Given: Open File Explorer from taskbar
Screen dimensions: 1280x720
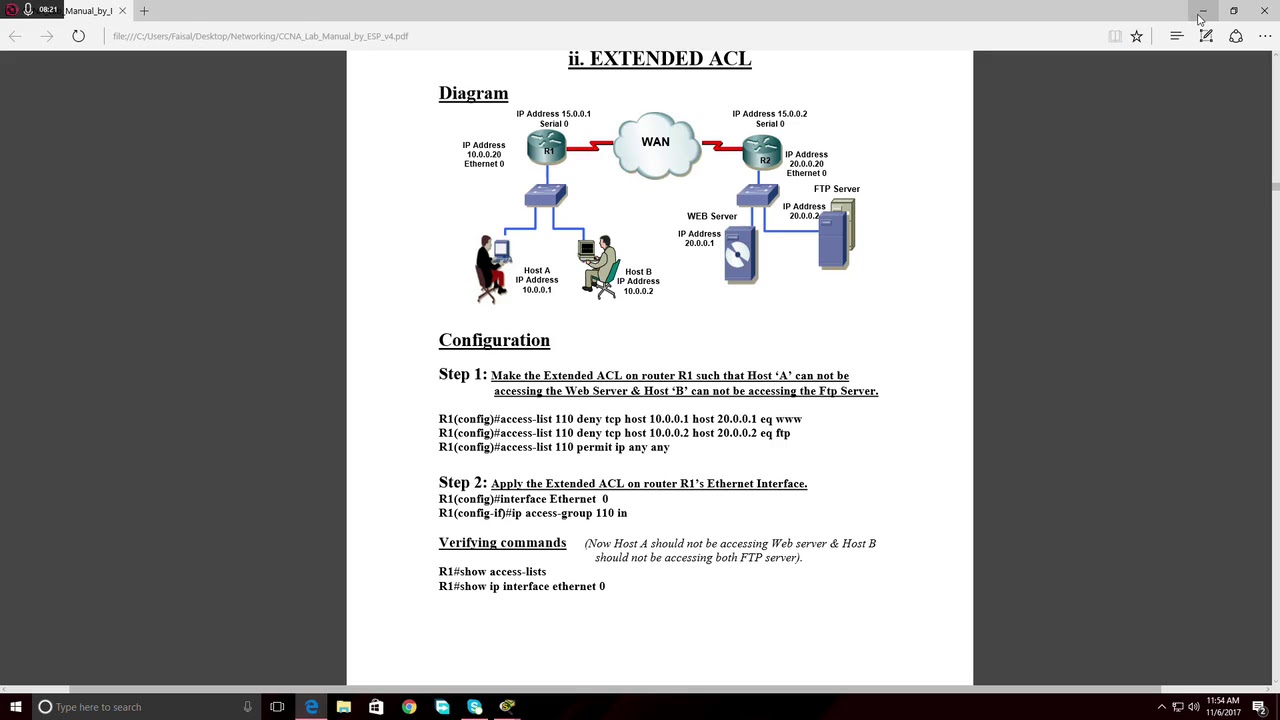Looking at the screenshot, I should pos(343,707).
